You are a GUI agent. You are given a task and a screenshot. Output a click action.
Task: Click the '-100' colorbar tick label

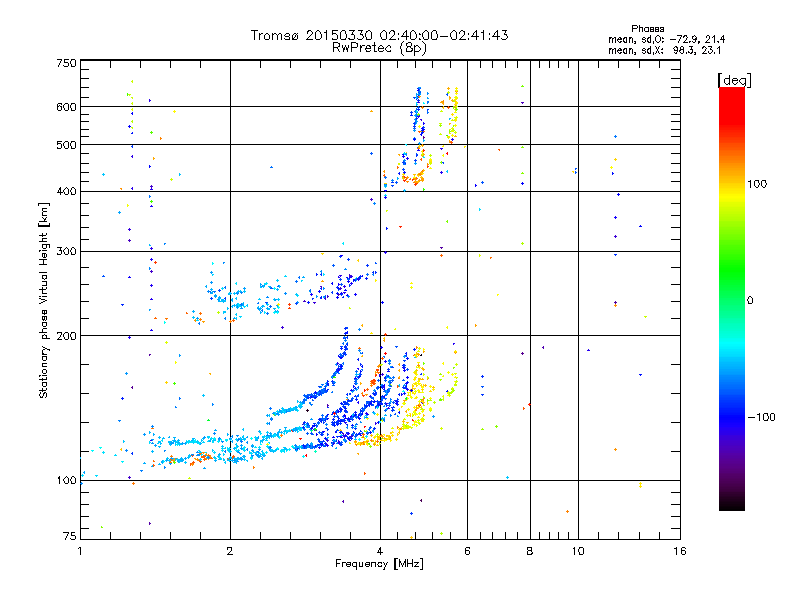click(x=761, y=417)
